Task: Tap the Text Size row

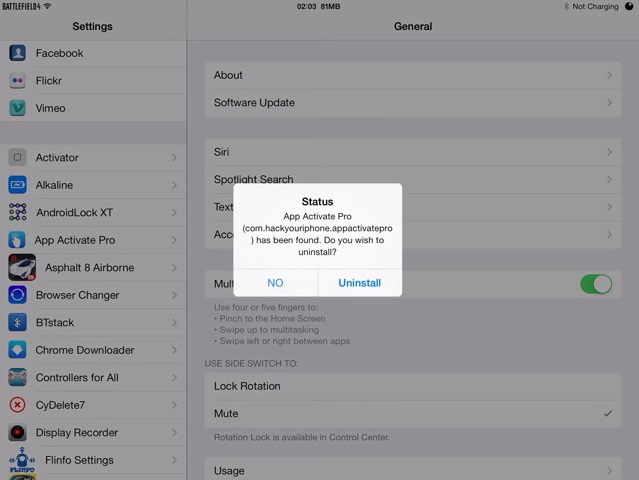Action: click(413, 207)
